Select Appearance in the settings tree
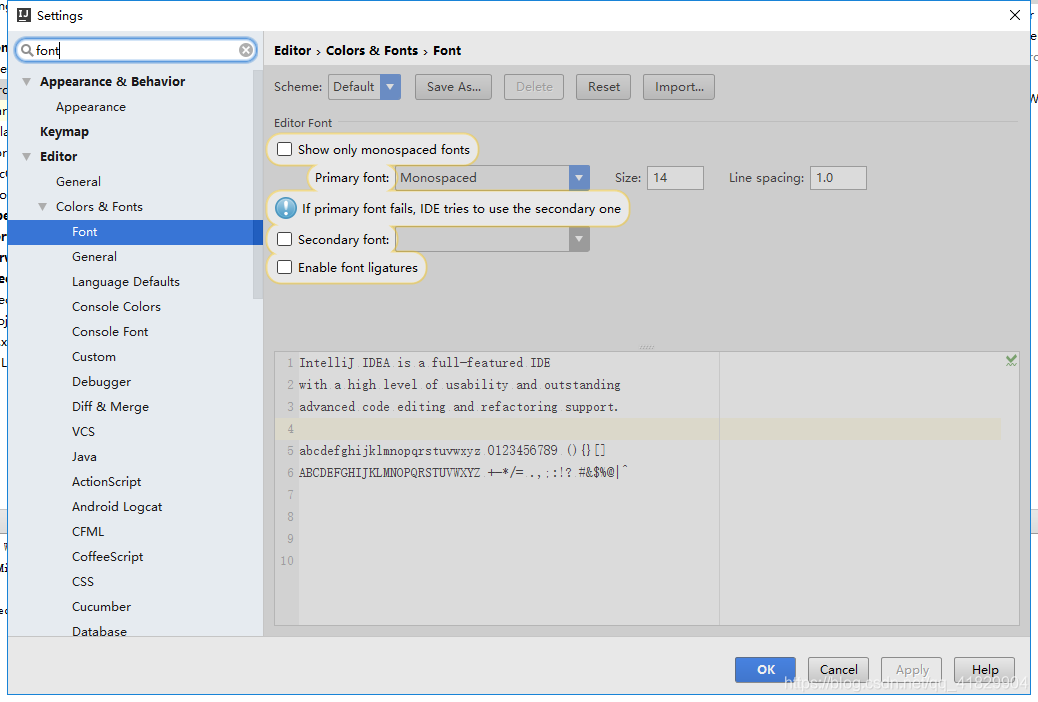 pos(91,107)
